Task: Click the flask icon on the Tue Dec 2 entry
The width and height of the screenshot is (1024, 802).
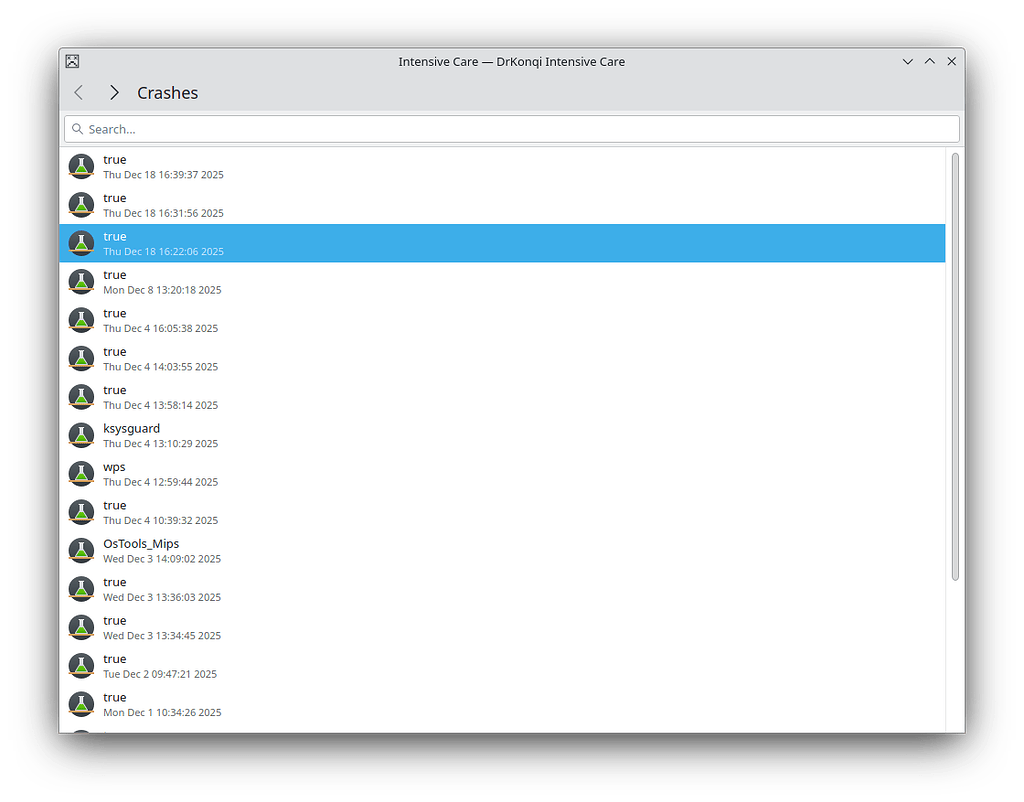Action: click(x=81, y=665)
